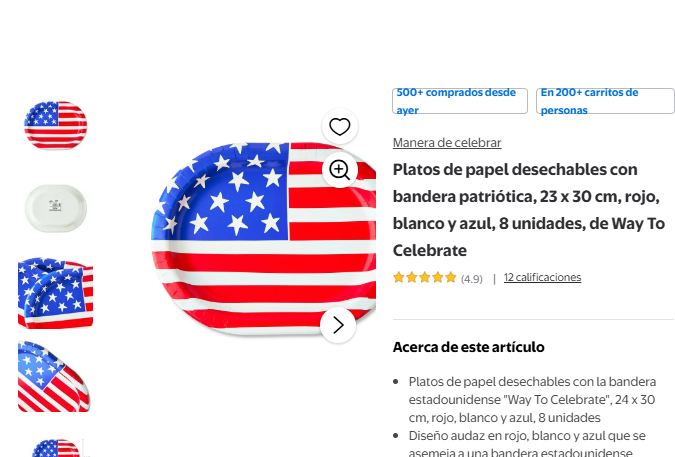Click the five-star rating

click(424, 278)
